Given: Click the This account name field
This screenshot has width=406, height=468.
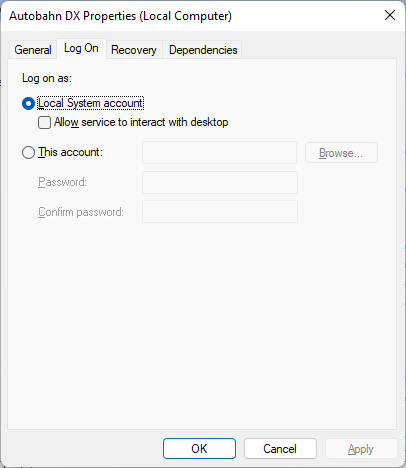Looking at the screenshot, I should (219, 153).
